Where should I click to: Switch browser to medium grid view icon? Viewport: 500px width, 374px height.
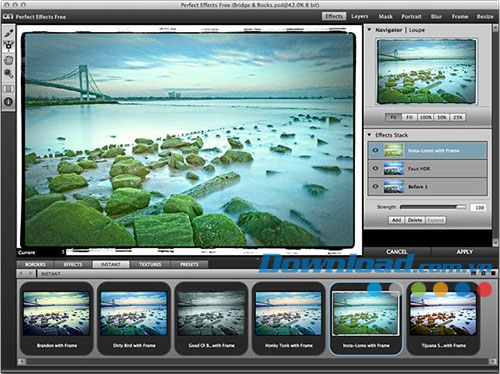point(483,273)
